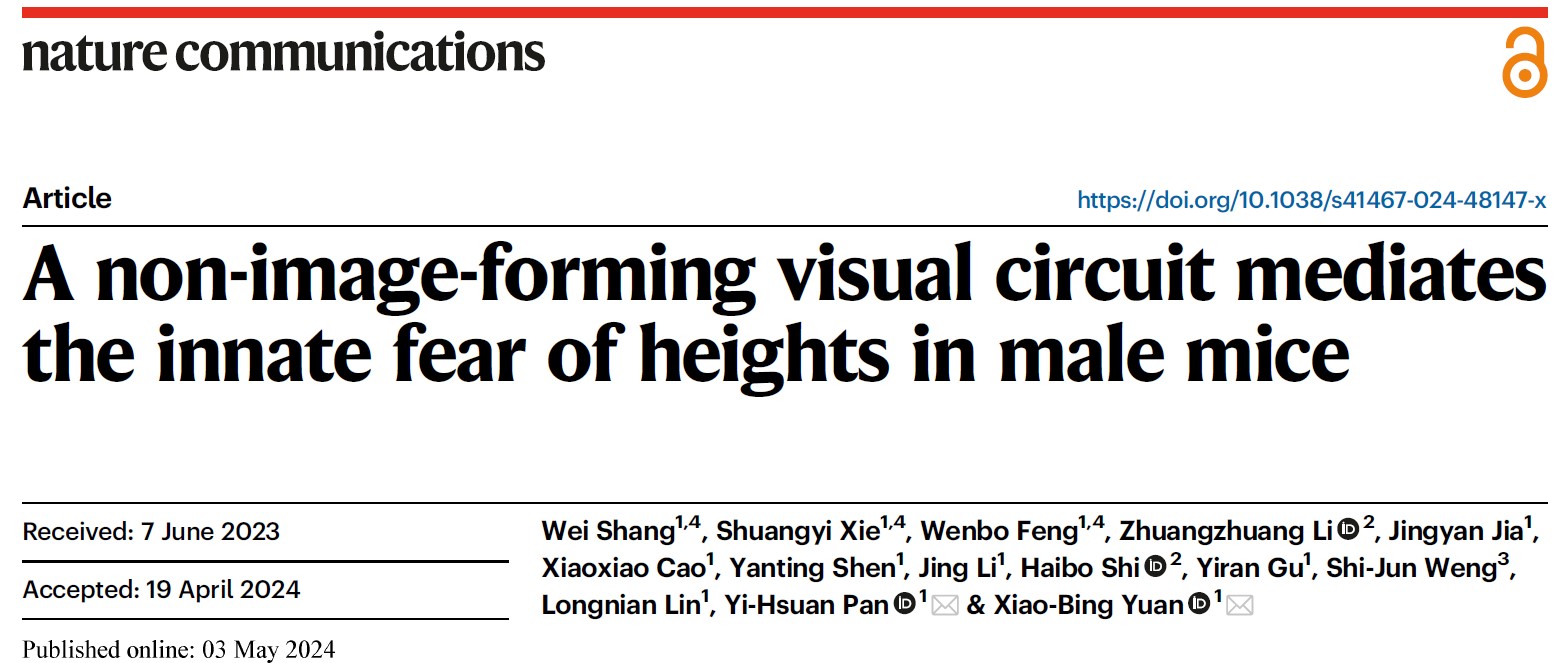Click the email envelope beside Xiao-Bing Yuan
Screen dimensions: 1562x663
(x=1240, y=605)
